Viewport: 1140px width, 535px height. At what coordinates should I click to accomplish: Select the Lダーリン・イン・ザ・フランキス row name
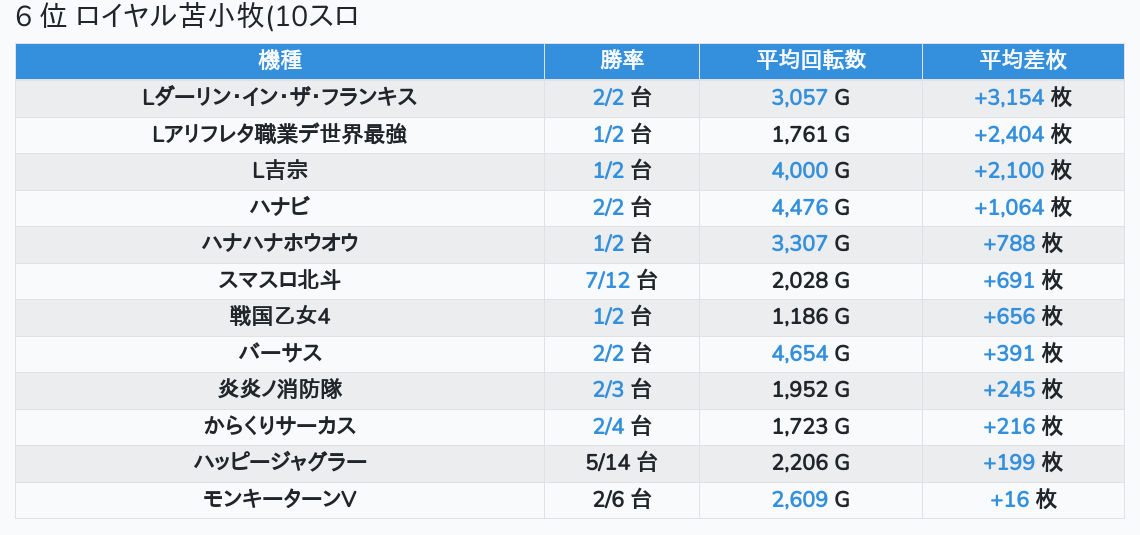pyautogui.click(x=280, y=97)
